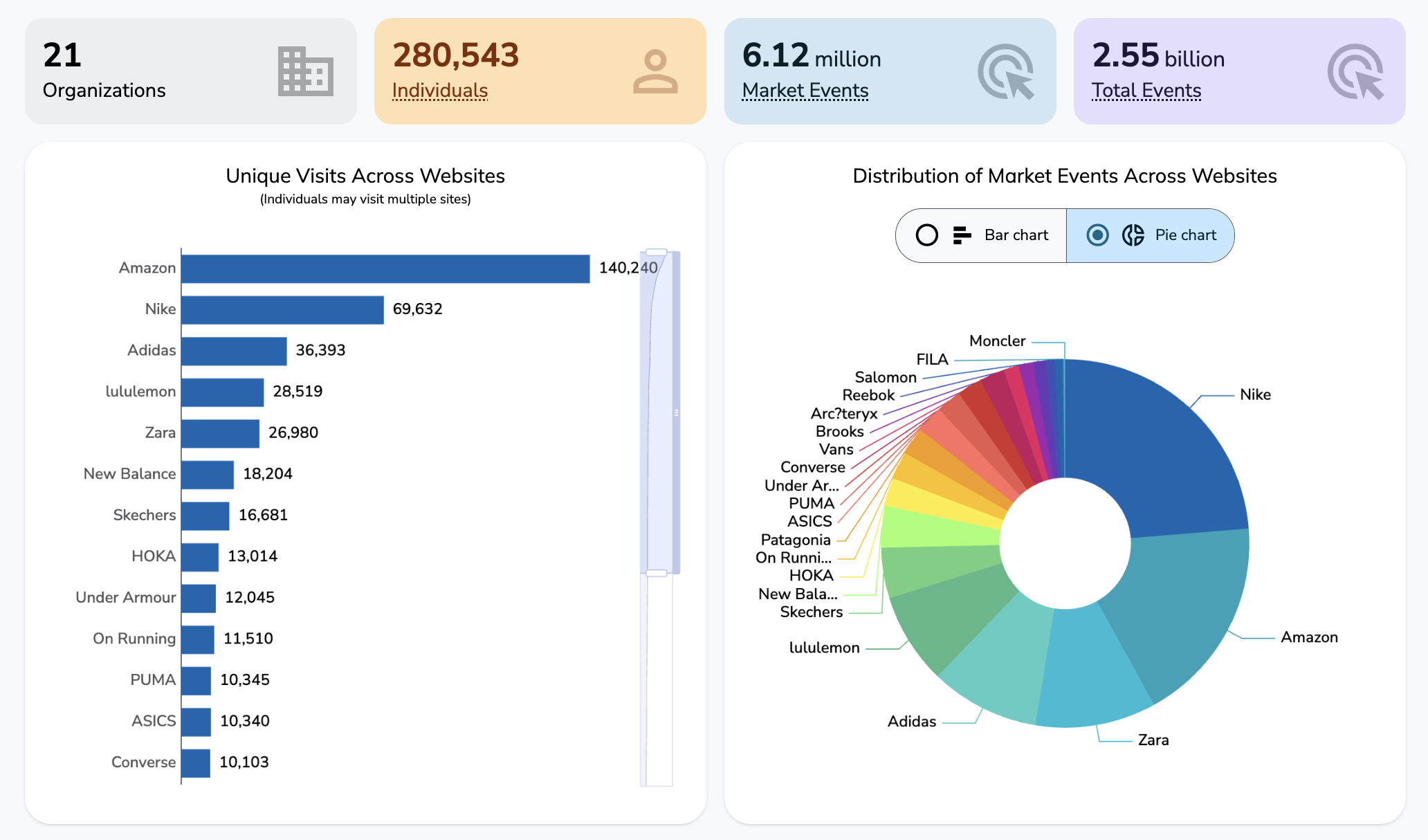Select the Pie chart radio button

coord(1097,235)
